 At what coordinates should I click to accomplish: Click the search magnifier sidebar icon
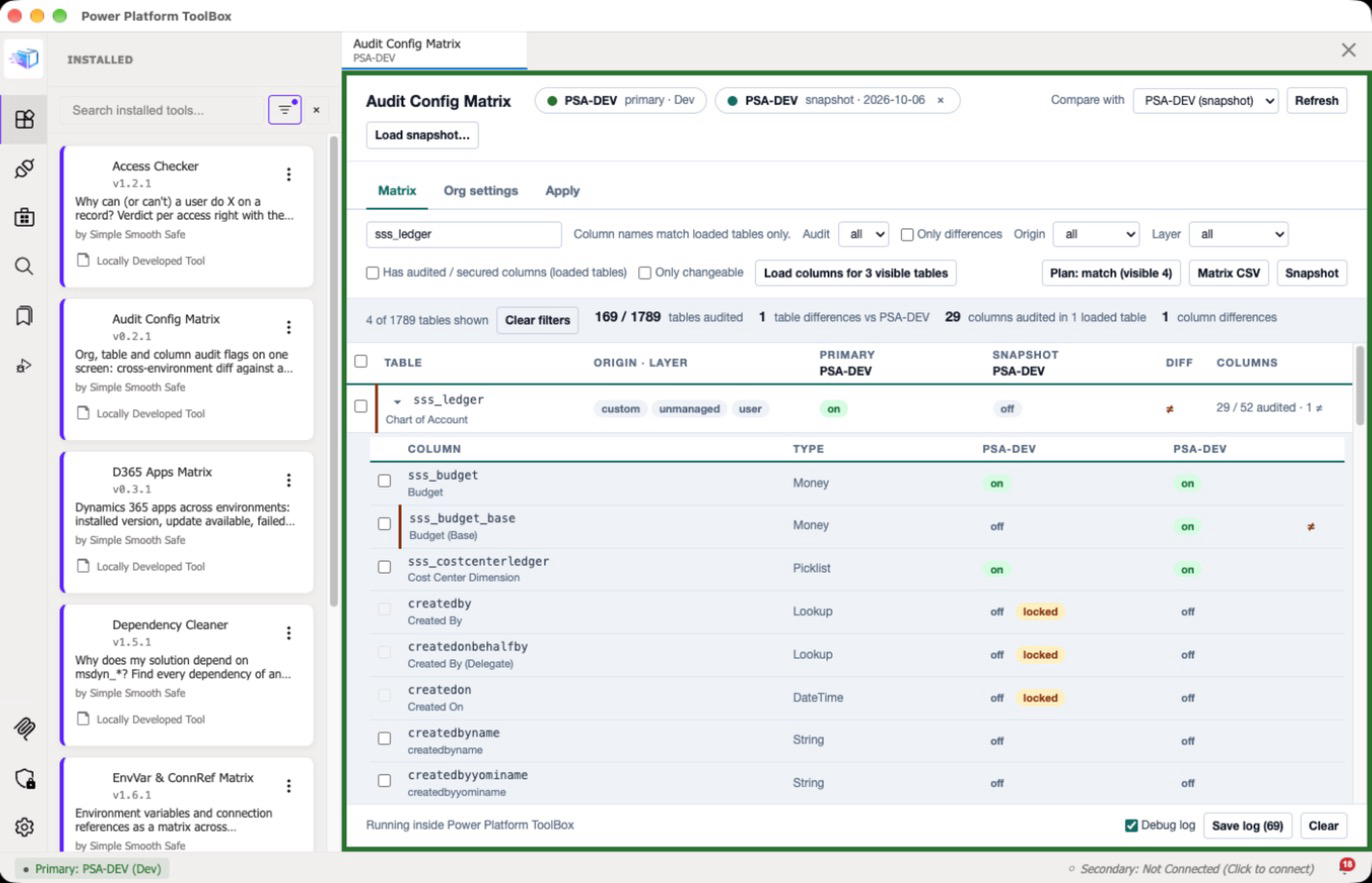tap(24, 266)
